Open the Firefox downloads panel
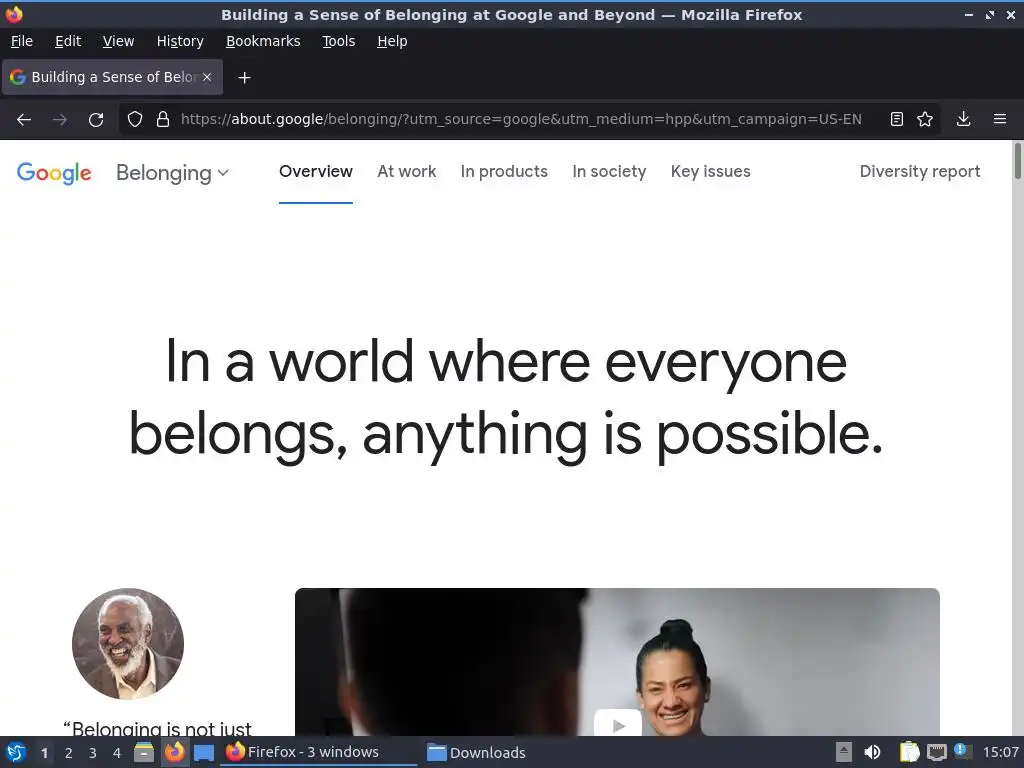Image resolution: width=1024 pixels, height=768 pixels. pos(963,120)
